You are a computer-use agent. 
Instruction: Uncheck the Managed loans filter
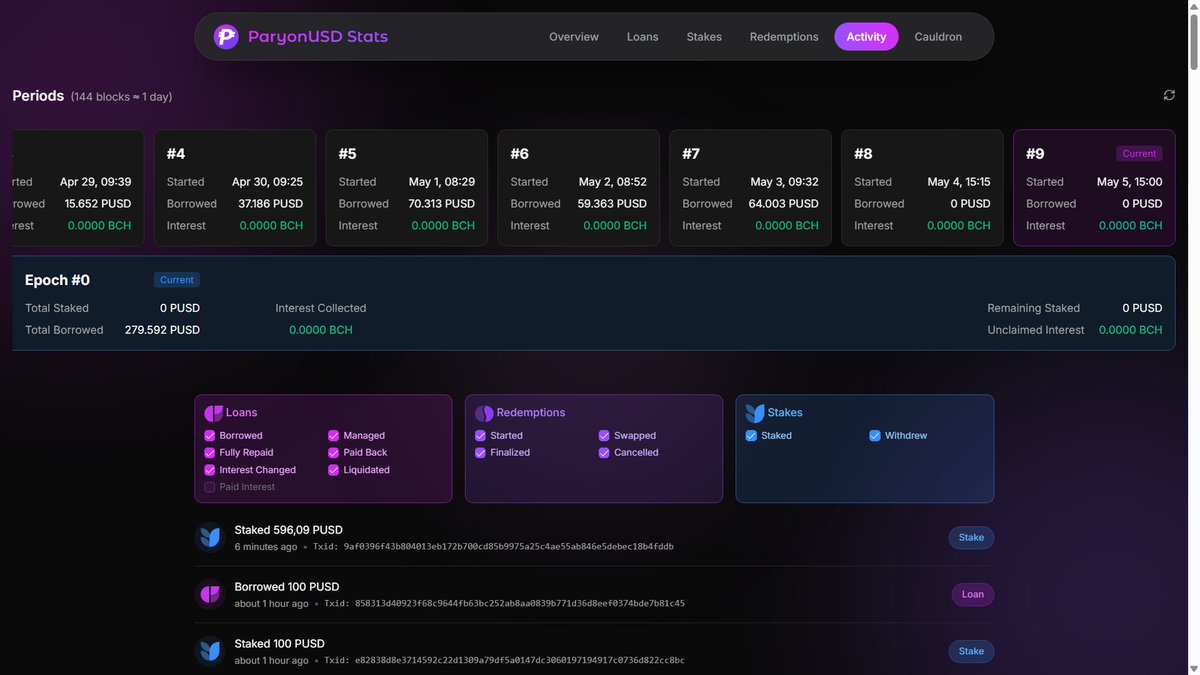(334, 436)
